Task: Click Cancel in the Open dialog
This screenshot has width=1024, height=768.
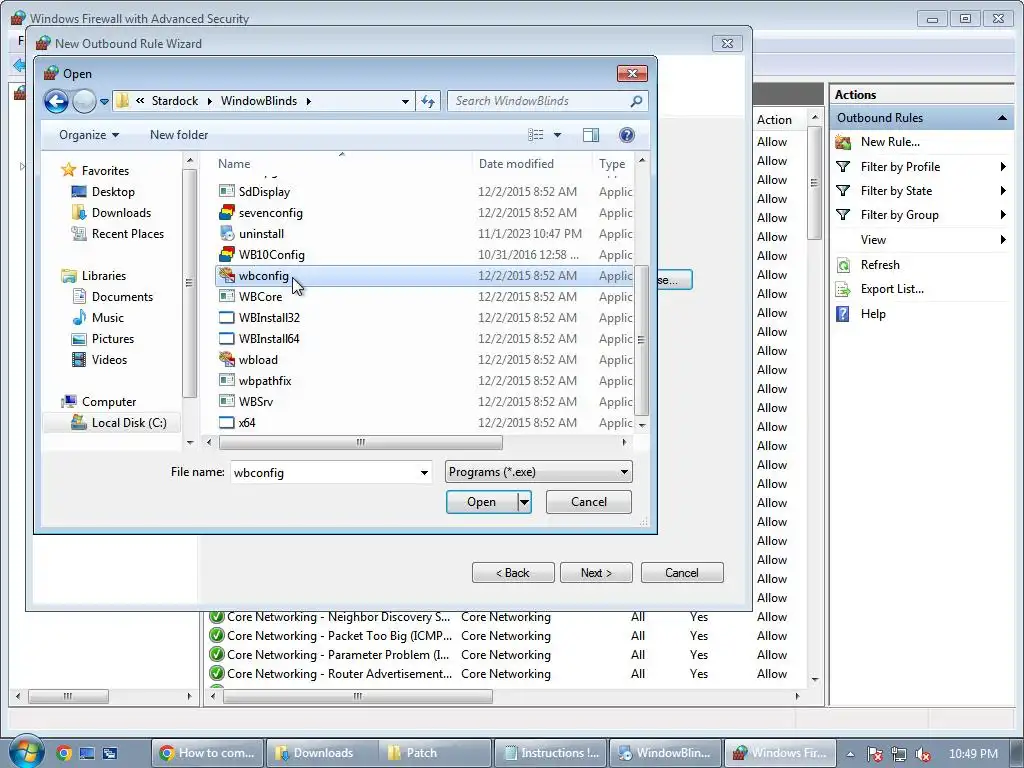Action: 588,502
